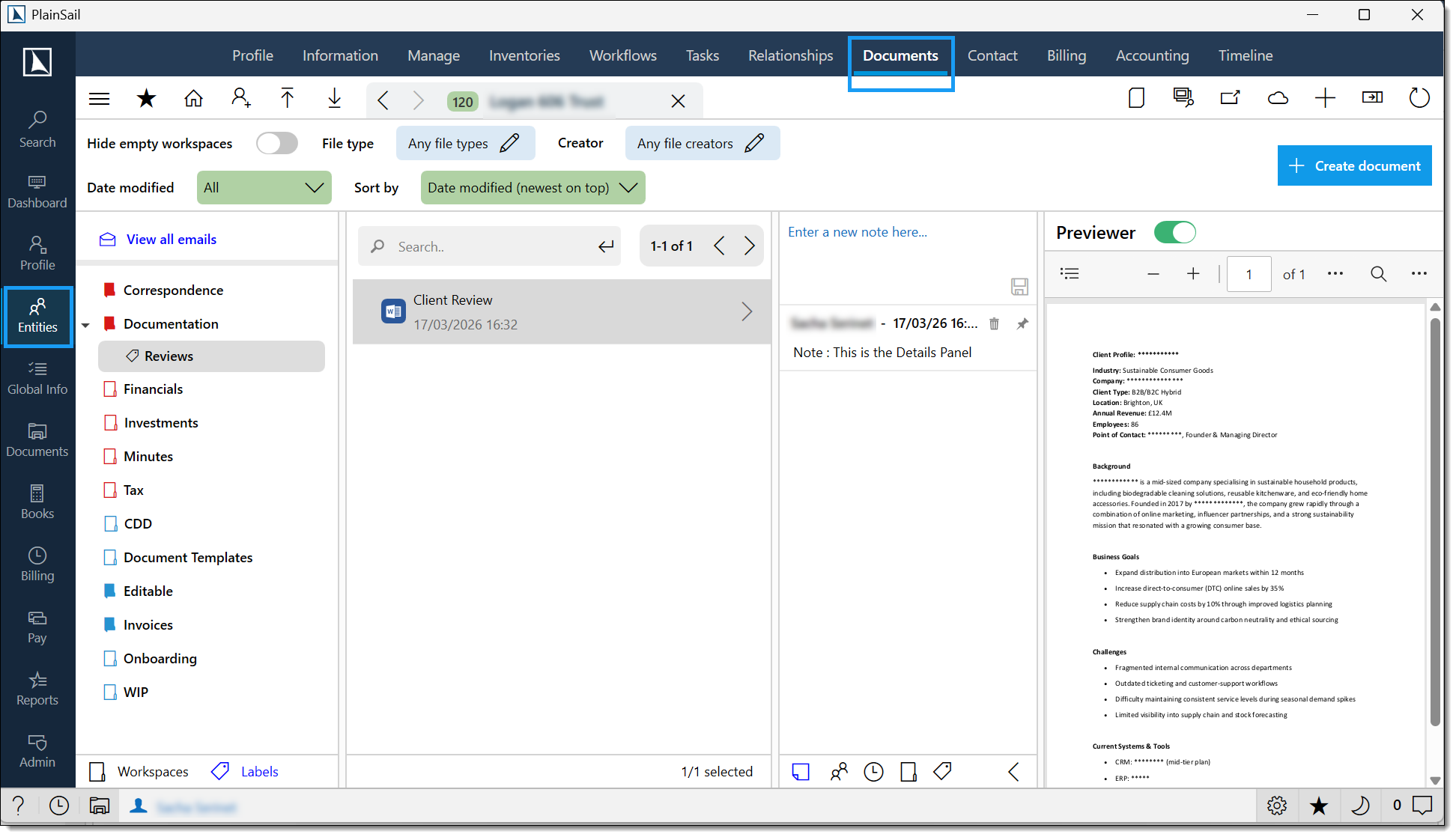Click the refresh icon at top right
The image size is (1456, 837).
tap(1419, 97)
